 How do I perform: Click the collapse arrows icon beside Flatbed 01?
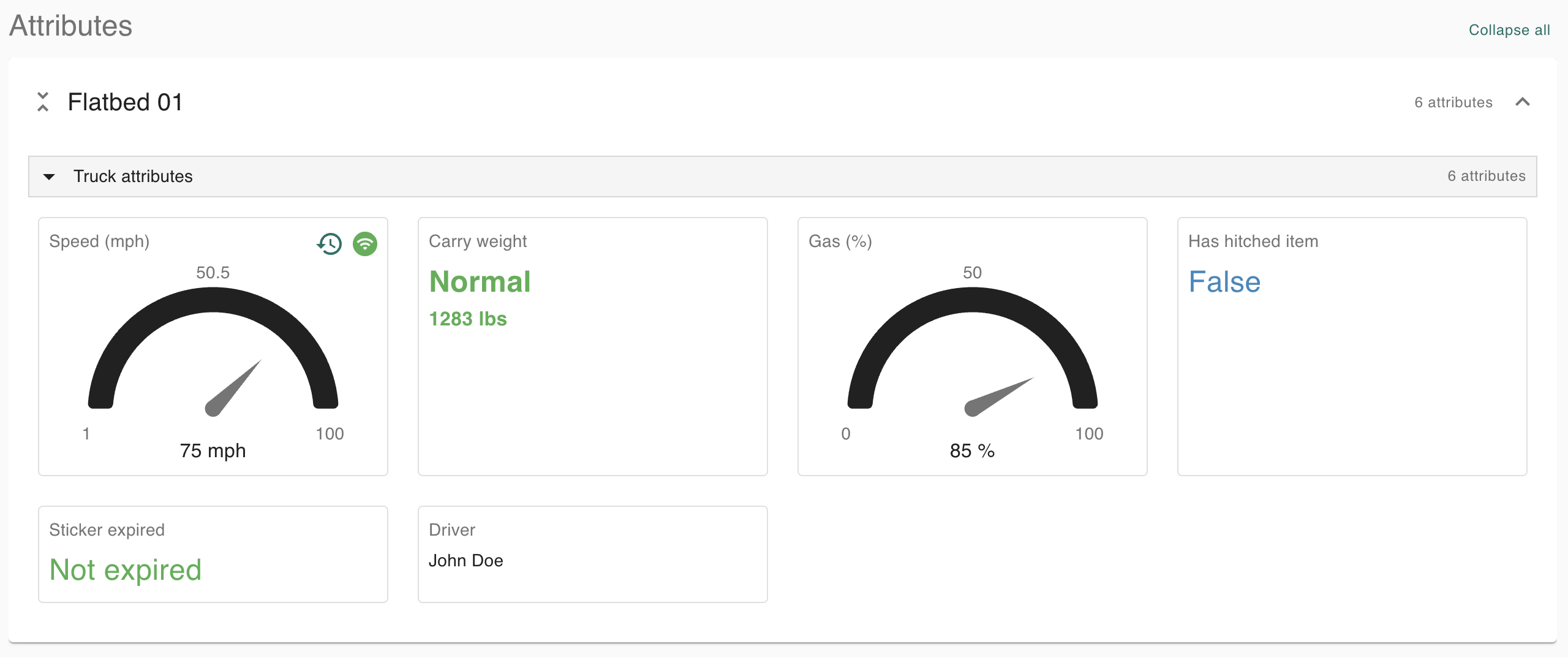pos(43,102)
